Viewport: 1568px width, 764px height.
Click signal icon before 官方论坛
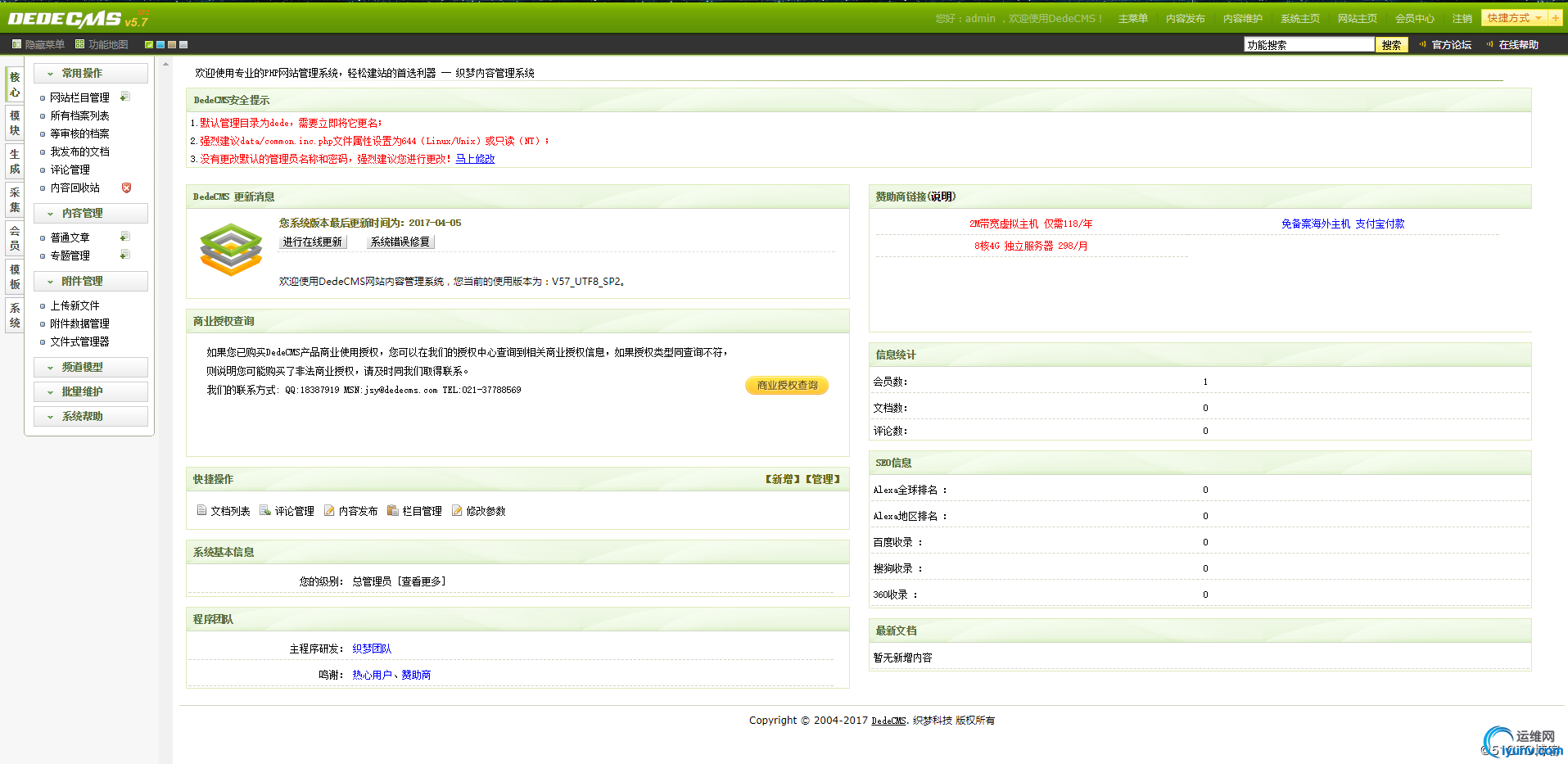pos(1423,44)
